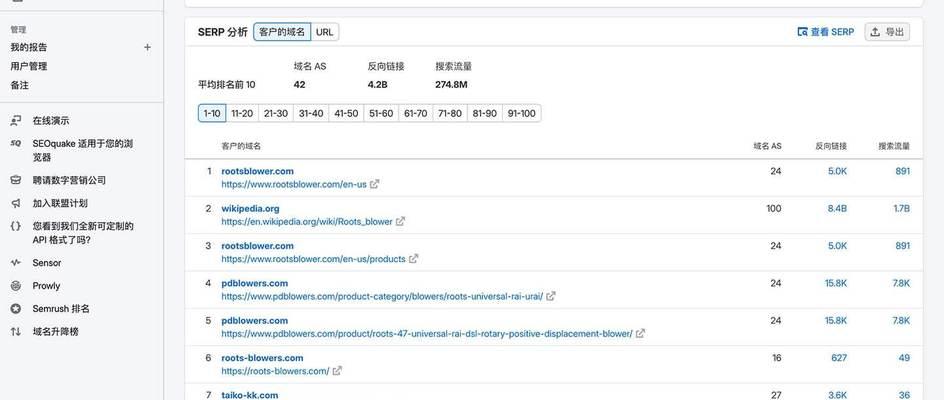The width and height of the screenshot is (944, 400).
Task: Open external link icon for rootsblower.com/en-us/products
Action: (x=413, y=259)
